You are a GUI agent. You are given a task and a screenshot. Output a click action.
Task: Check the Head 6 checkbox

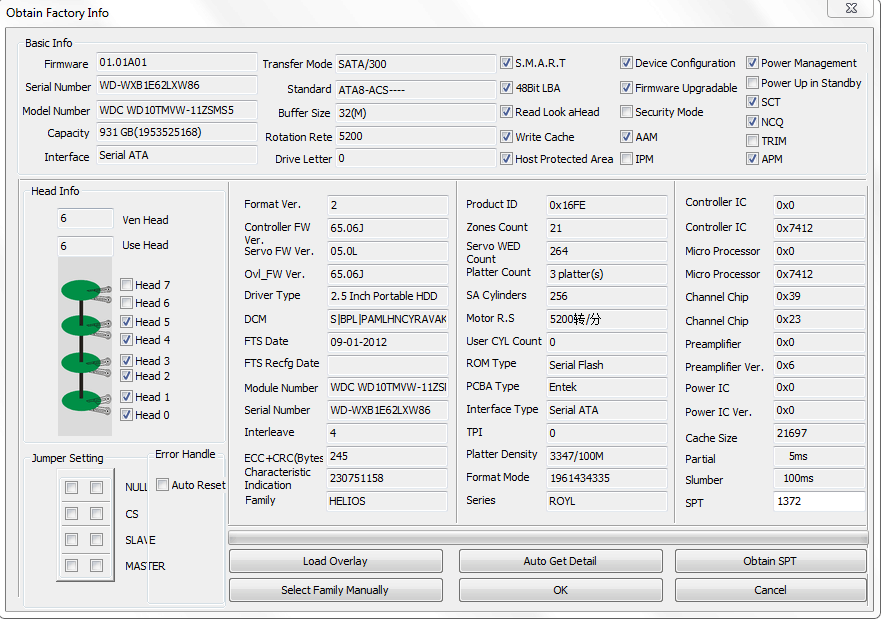(x=127, y=303)
